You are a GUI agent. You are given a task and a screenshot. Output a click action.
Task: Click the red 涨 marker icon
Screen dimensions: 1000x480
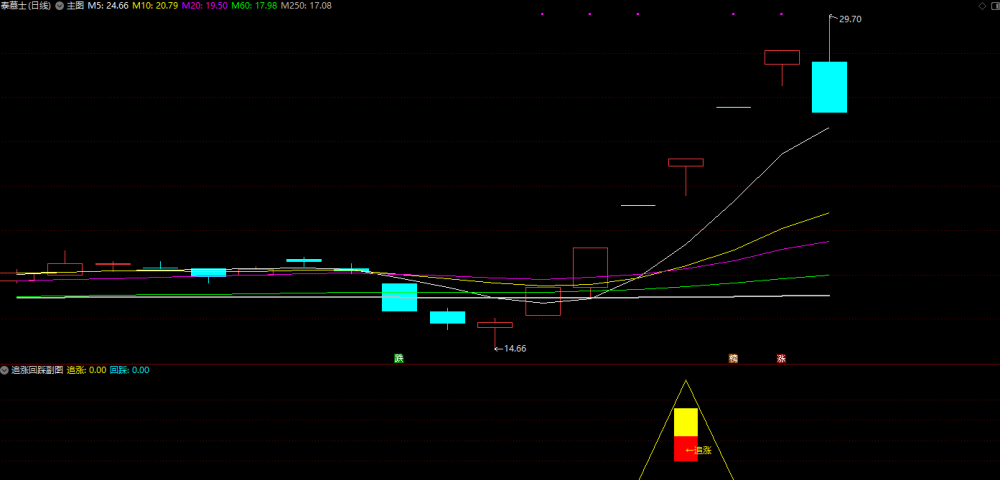(781, 358)
